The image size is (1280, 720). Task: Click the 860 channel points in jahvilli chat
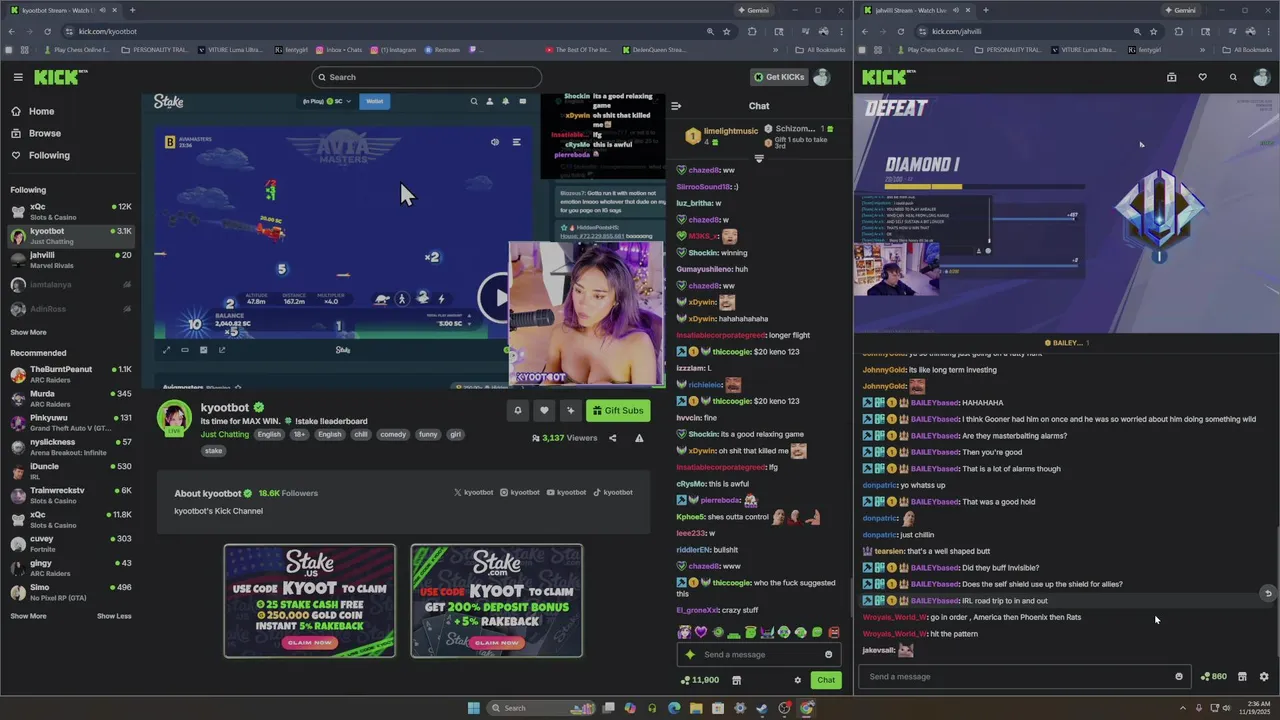coord(1214,677)
